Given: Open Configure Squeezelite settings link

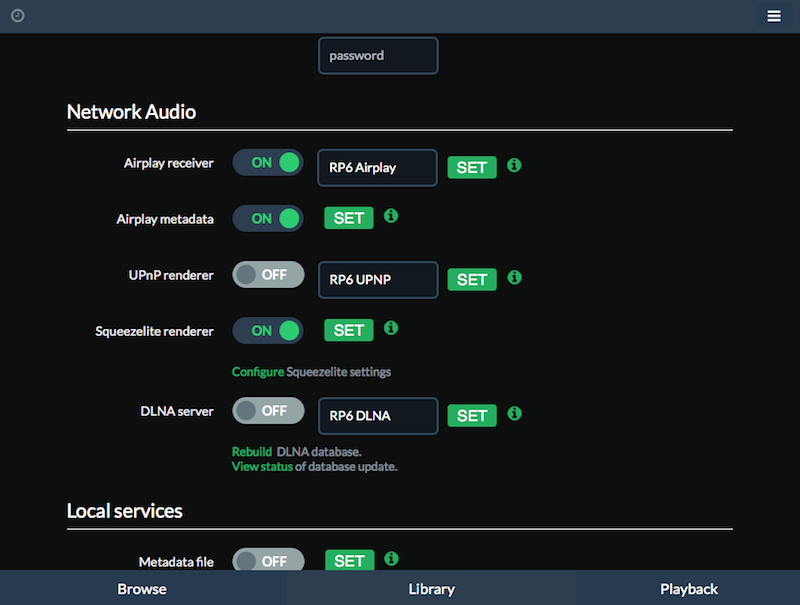Looking at the screenshot, I should [258, 372].
